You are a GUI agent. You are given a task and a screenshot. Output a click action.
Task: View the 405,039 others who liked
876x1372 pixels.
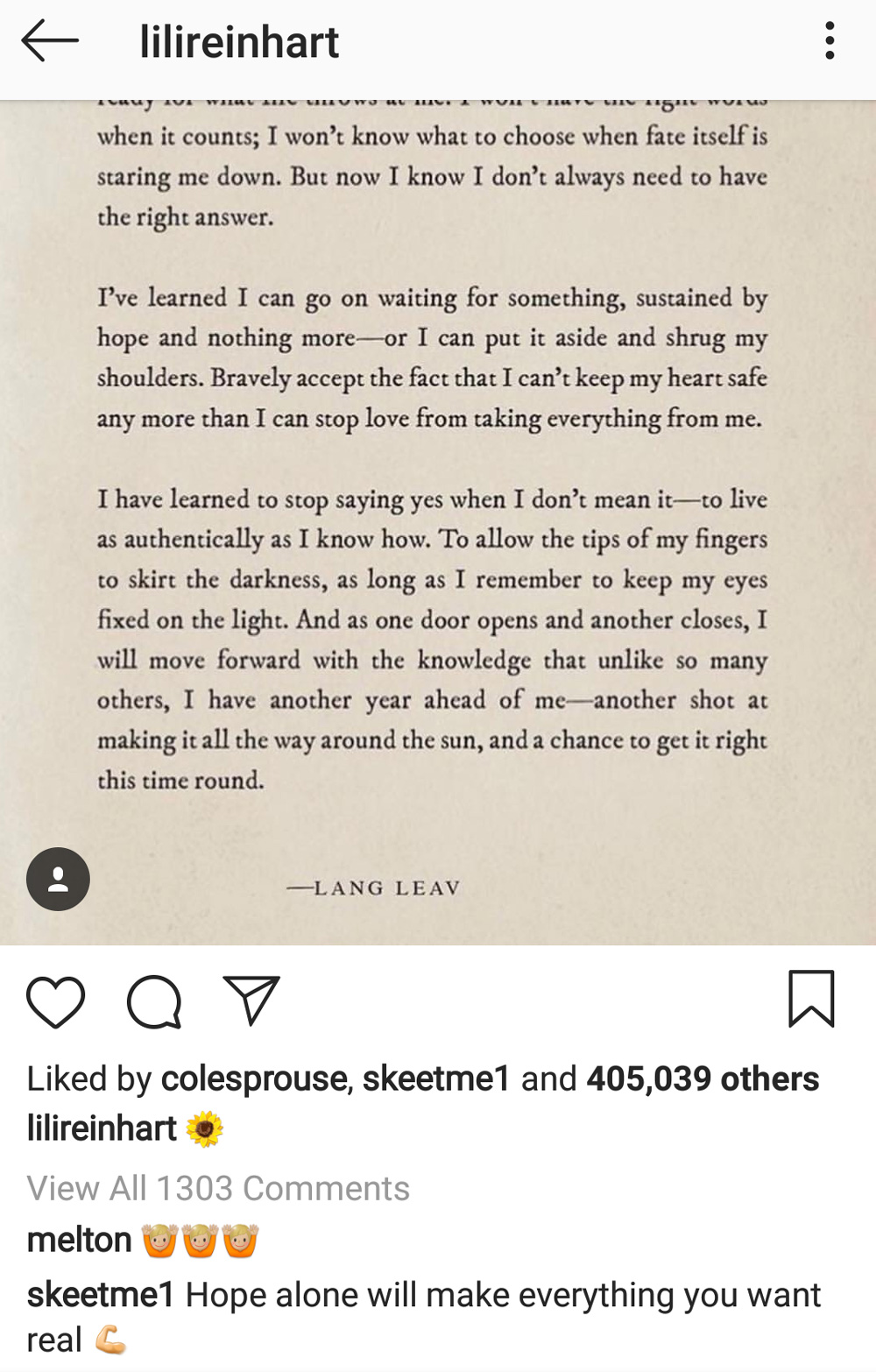coord(703,1079)
